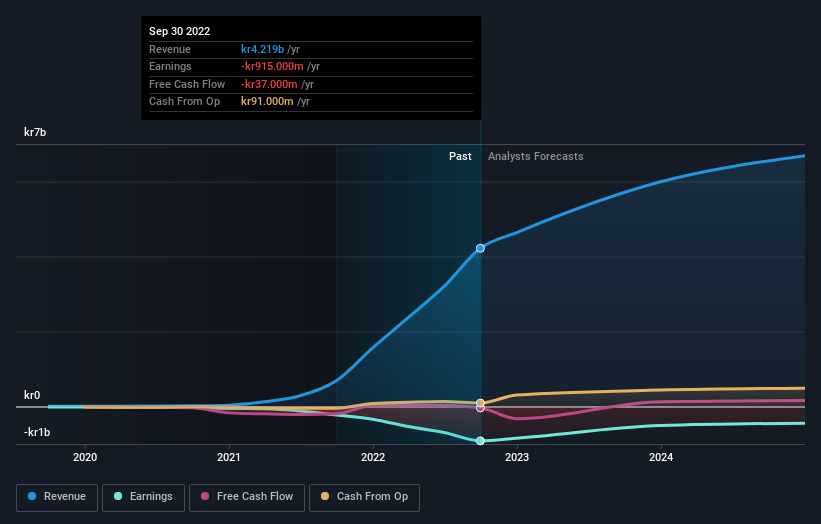
Task: Click the Cash From Op orange data point
Action: 480,403
